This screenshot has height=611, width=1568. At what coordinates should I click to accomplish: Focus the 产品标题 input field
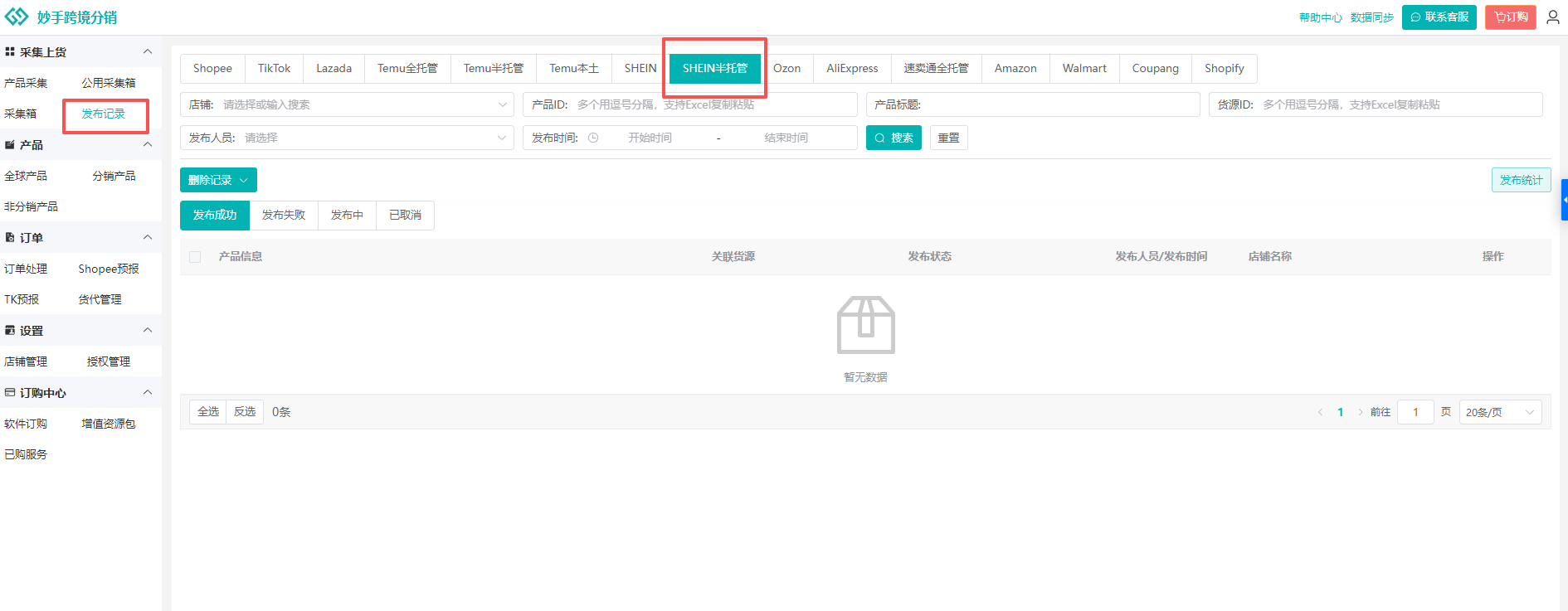coord(1033,104)
